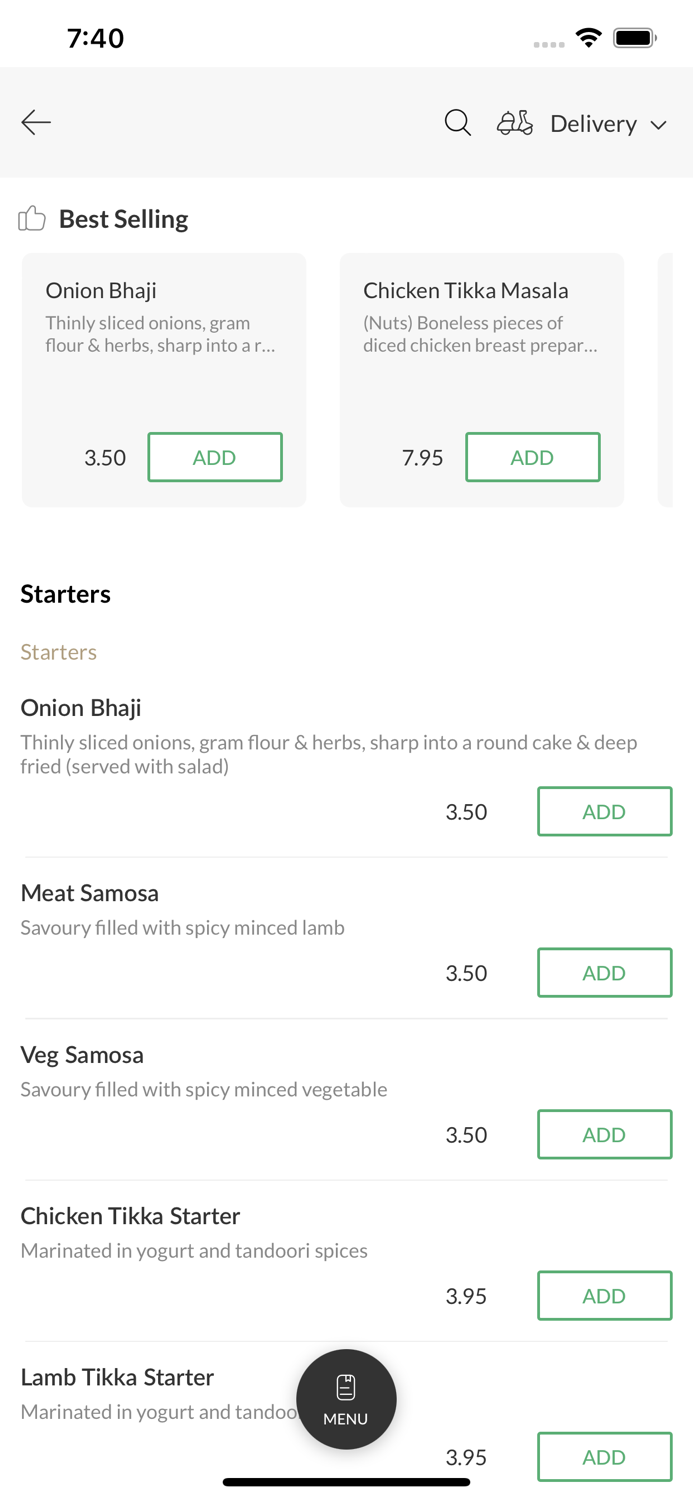The height and width of the screenshot is (1500, 693).
Task: Select the Starters subcategory label
Action: tap(59, 652)
